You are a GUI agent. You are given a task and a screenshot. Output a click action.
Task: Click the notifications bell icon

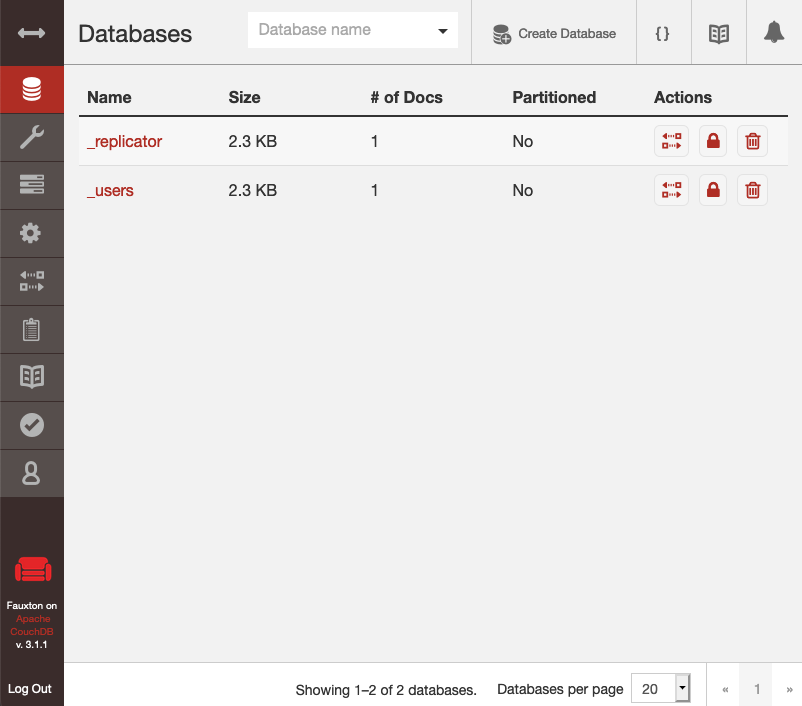pos(773,33)
